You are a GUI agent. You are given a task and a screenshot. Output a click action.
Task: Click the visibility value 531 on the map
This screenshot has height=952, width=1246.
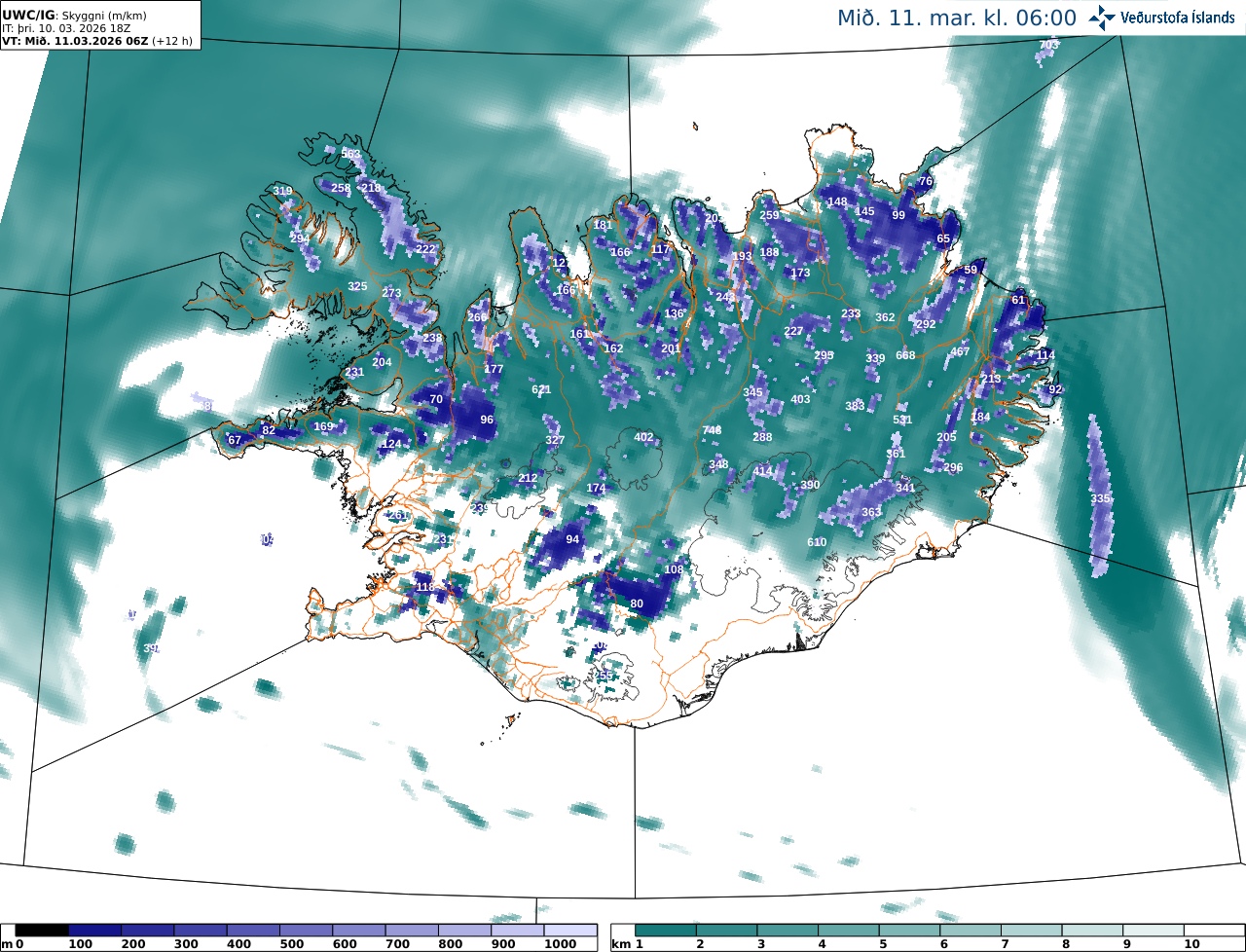pyautogui.click(x=902, y=420)
